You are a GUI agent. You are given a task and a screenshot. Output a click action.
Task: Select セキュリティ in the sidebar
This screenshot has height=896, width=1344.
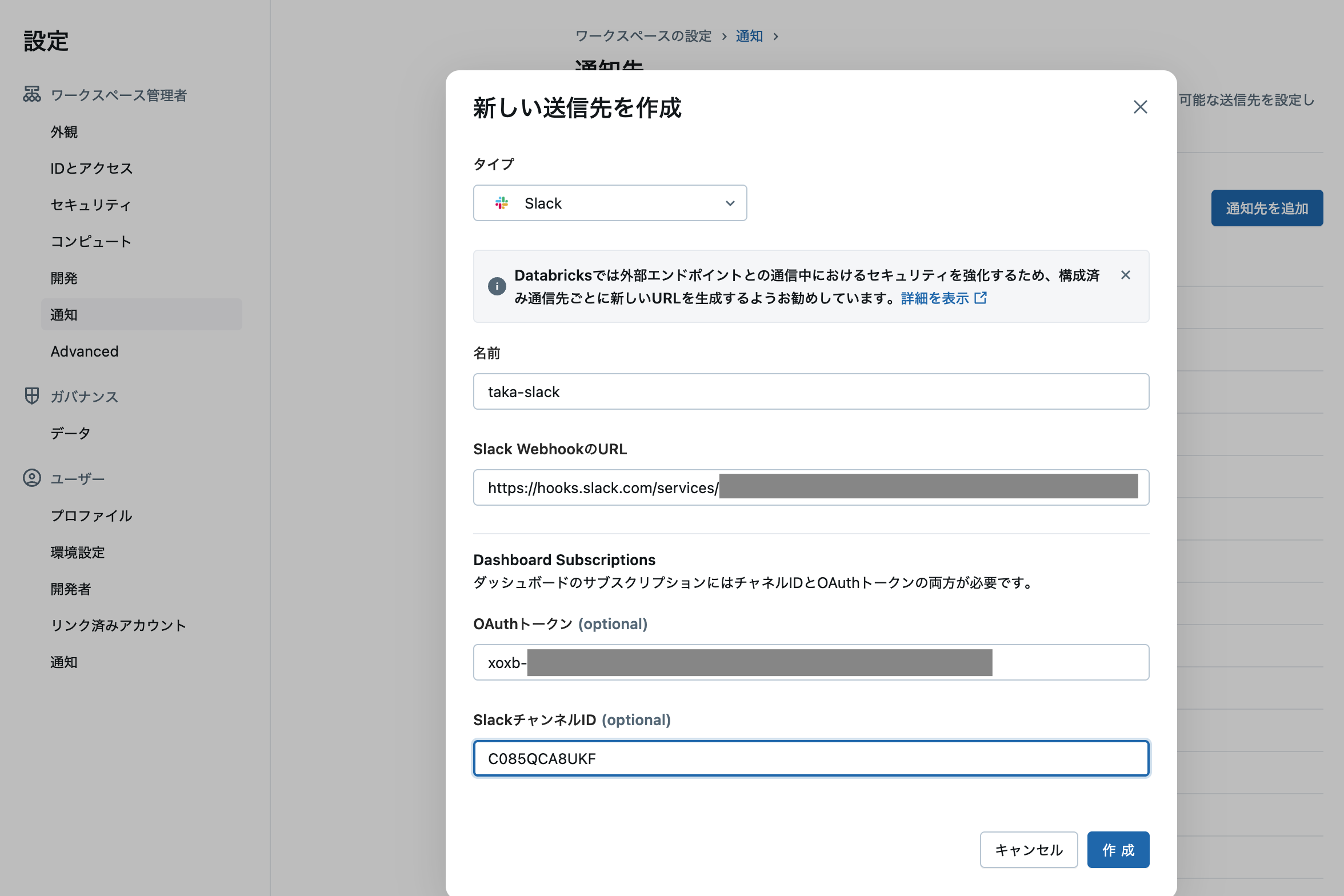(x=90, y=205)
